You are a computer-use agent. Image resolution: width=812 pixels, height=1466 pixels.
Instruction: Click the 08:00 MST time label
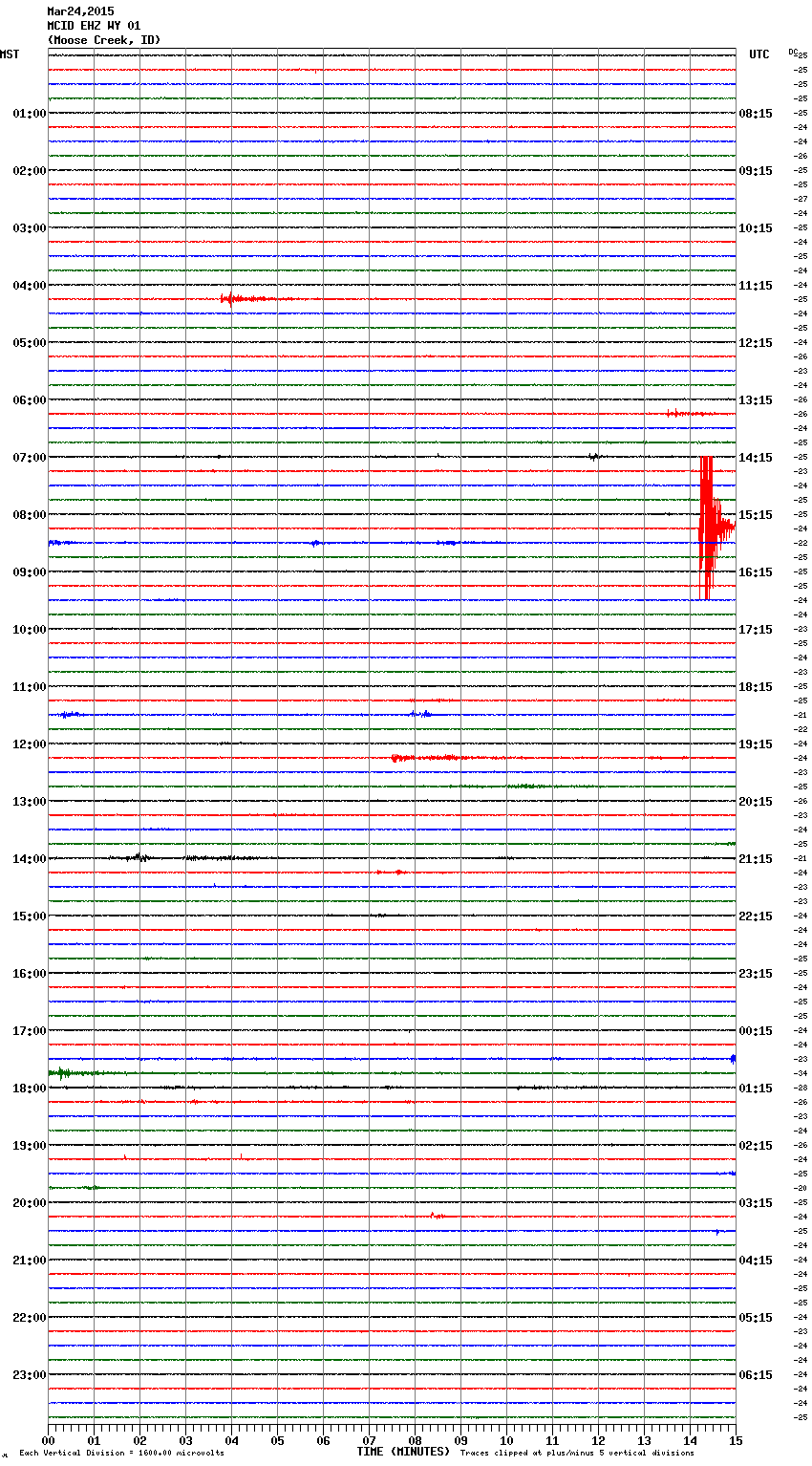pos(29,515)
